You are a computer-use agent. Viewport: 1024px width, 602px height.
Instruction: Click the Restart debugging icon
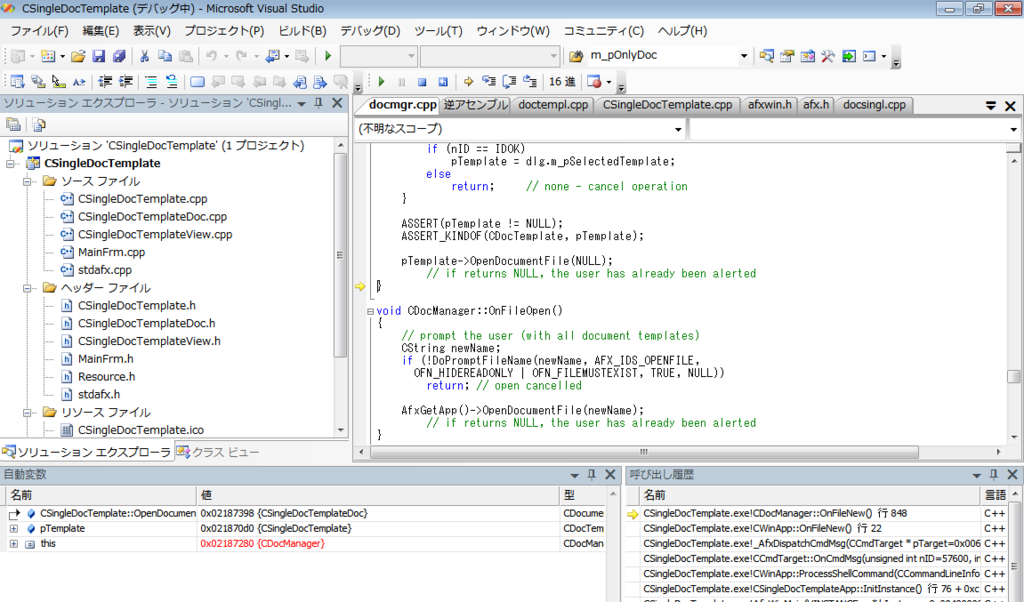tap(443, 82)
